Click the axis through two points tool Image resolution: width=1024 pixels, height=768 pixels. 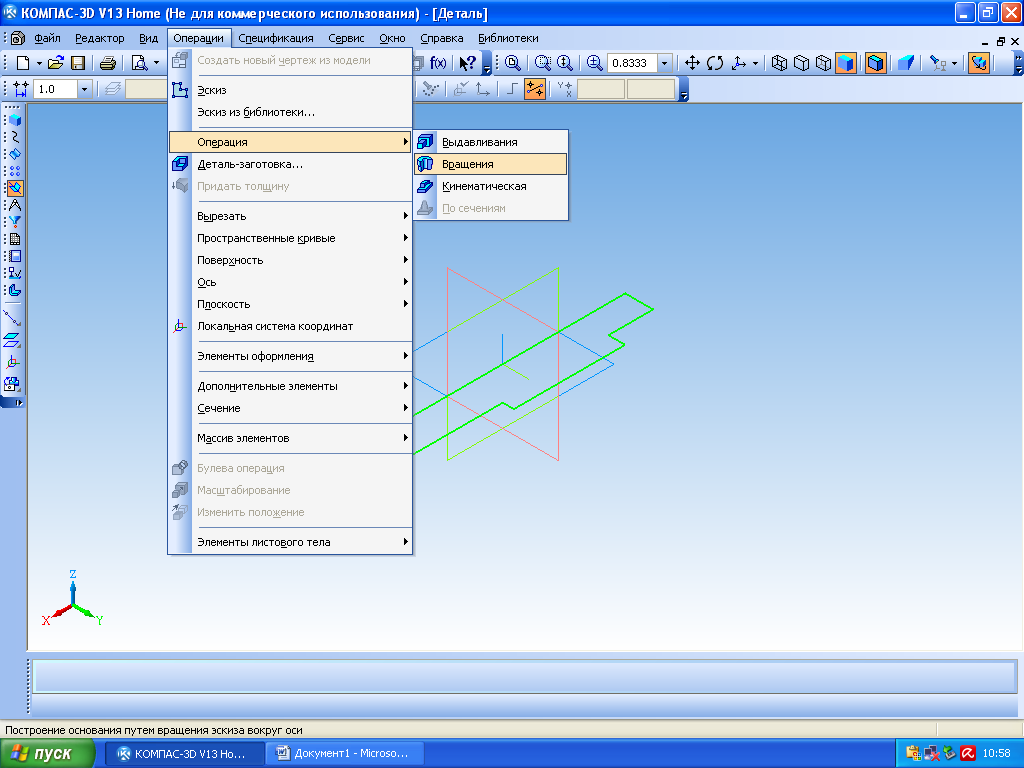[12, 318]
